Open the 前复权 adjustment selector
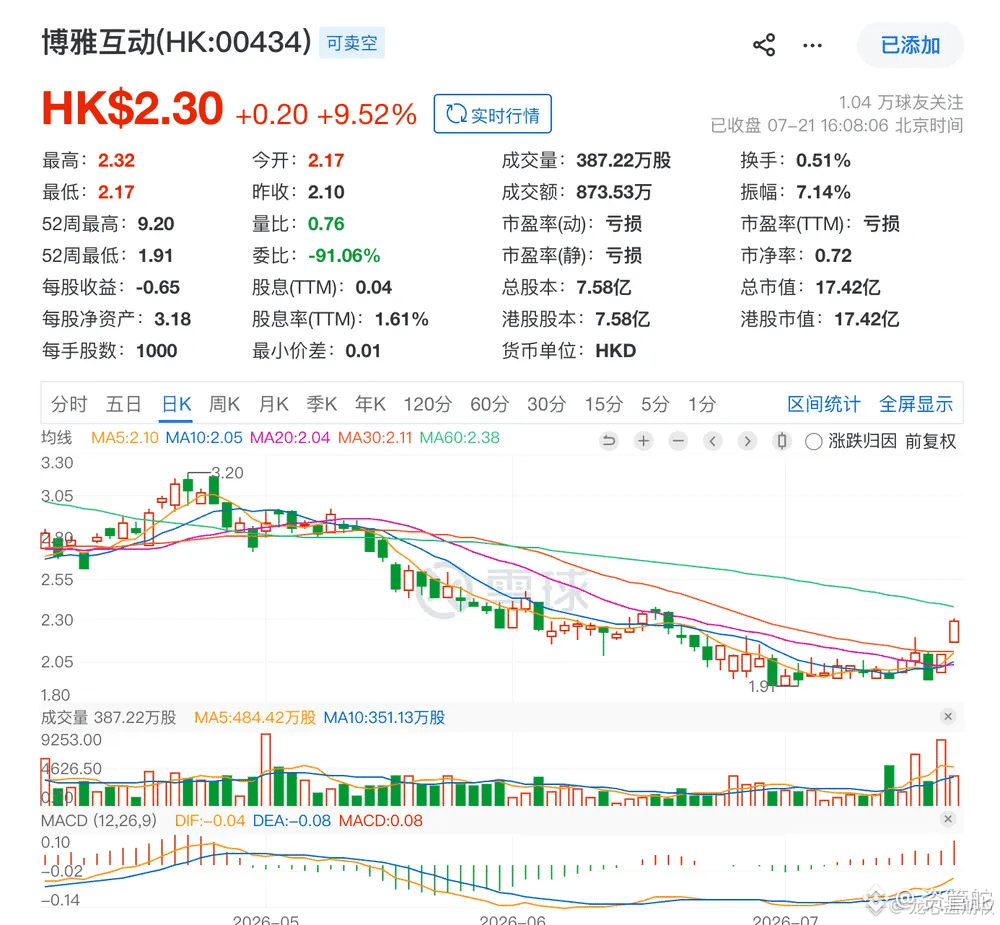The image size is (1000, 925). [x=930, y=441]
